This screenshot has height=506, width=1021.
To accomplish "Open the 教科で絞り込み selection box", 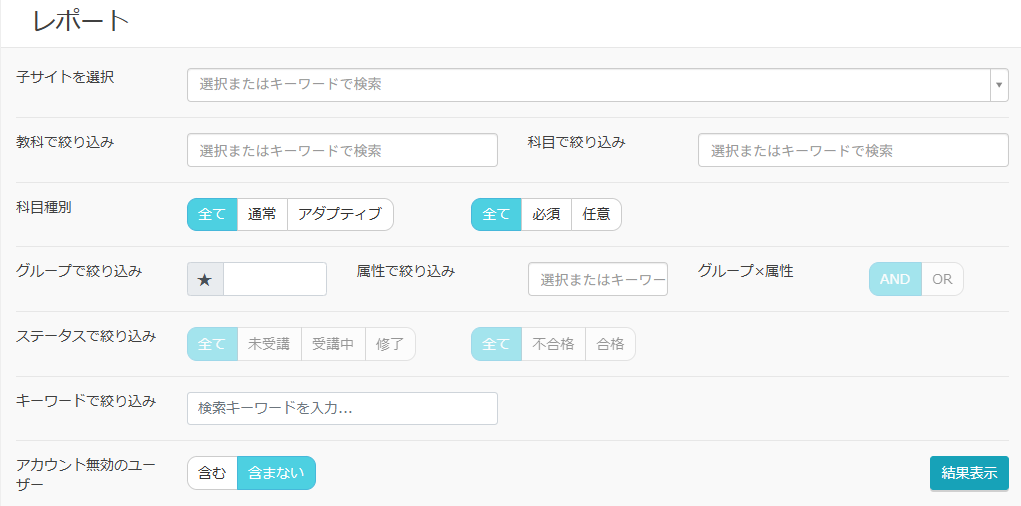I will pos(342,151).
